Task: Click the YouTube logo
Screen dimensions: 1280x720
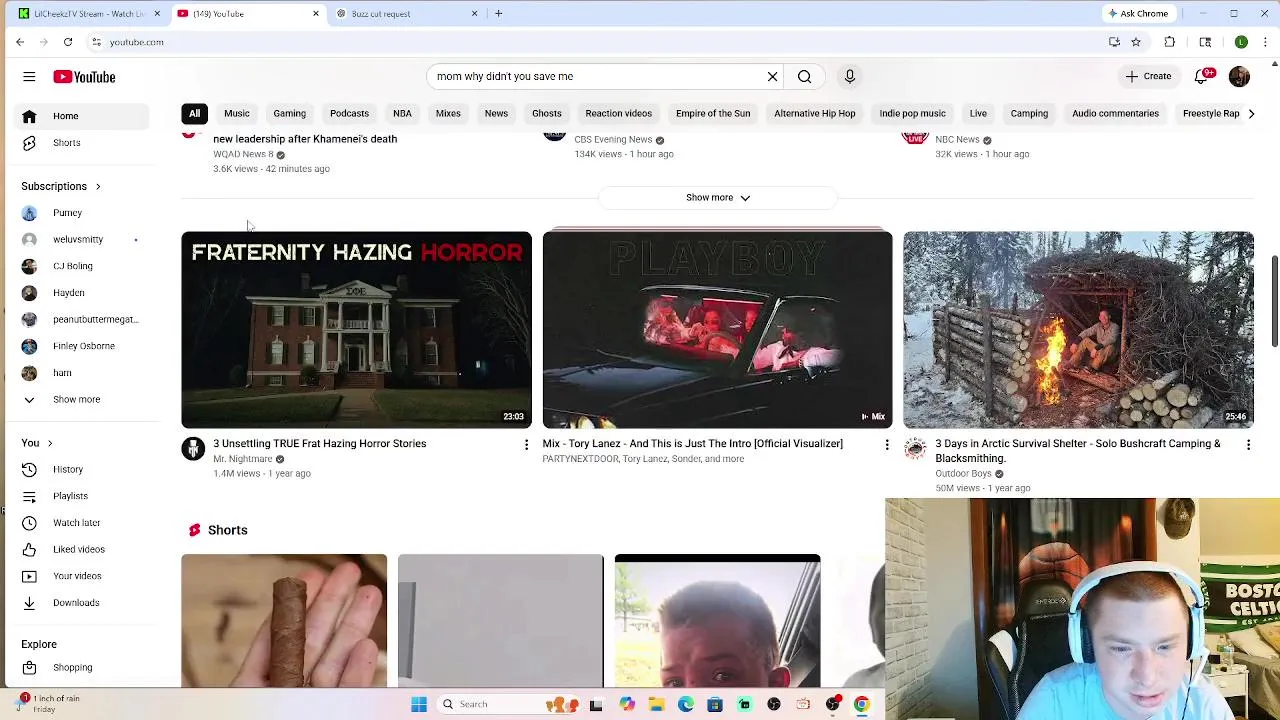Action: [x=84, y=77]
